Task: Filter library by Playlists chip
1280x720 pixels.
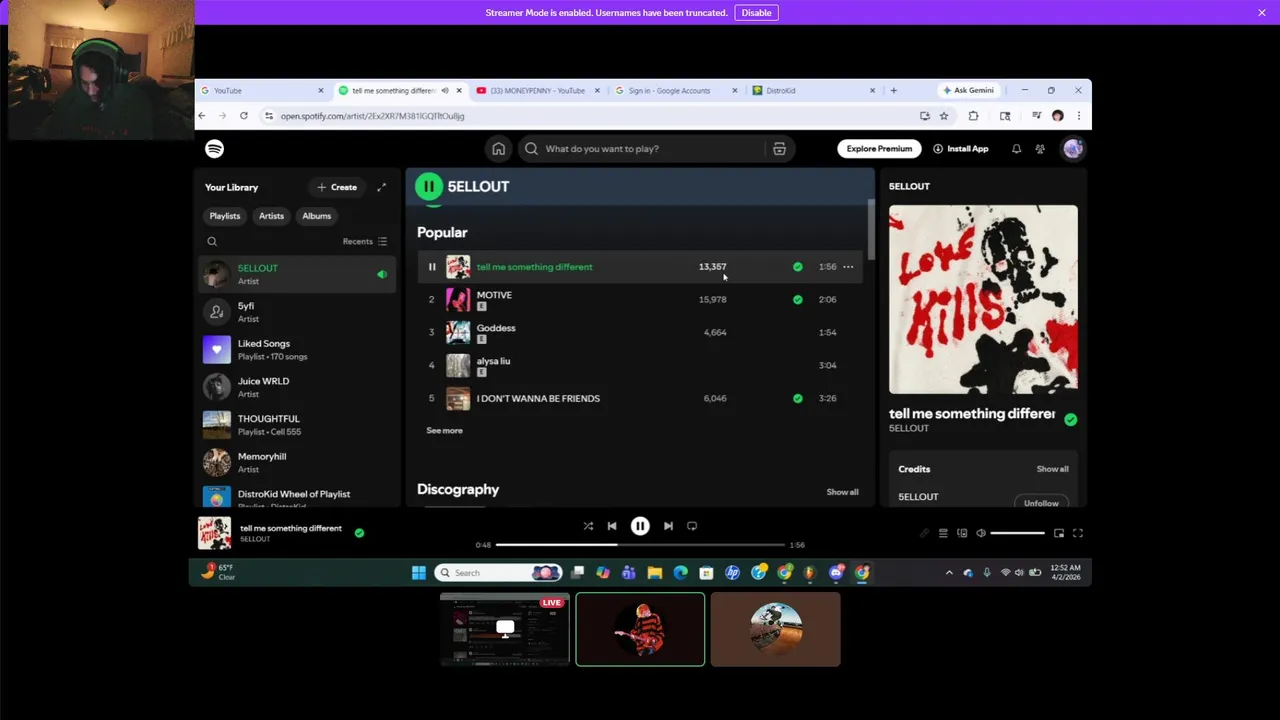Action: pyautogui.click(x=225, y=216)
